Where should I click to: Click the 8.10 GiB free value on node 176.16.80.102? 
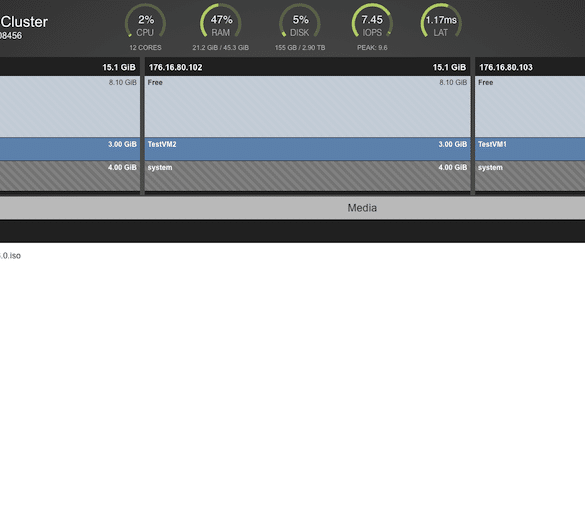[453, 82]
